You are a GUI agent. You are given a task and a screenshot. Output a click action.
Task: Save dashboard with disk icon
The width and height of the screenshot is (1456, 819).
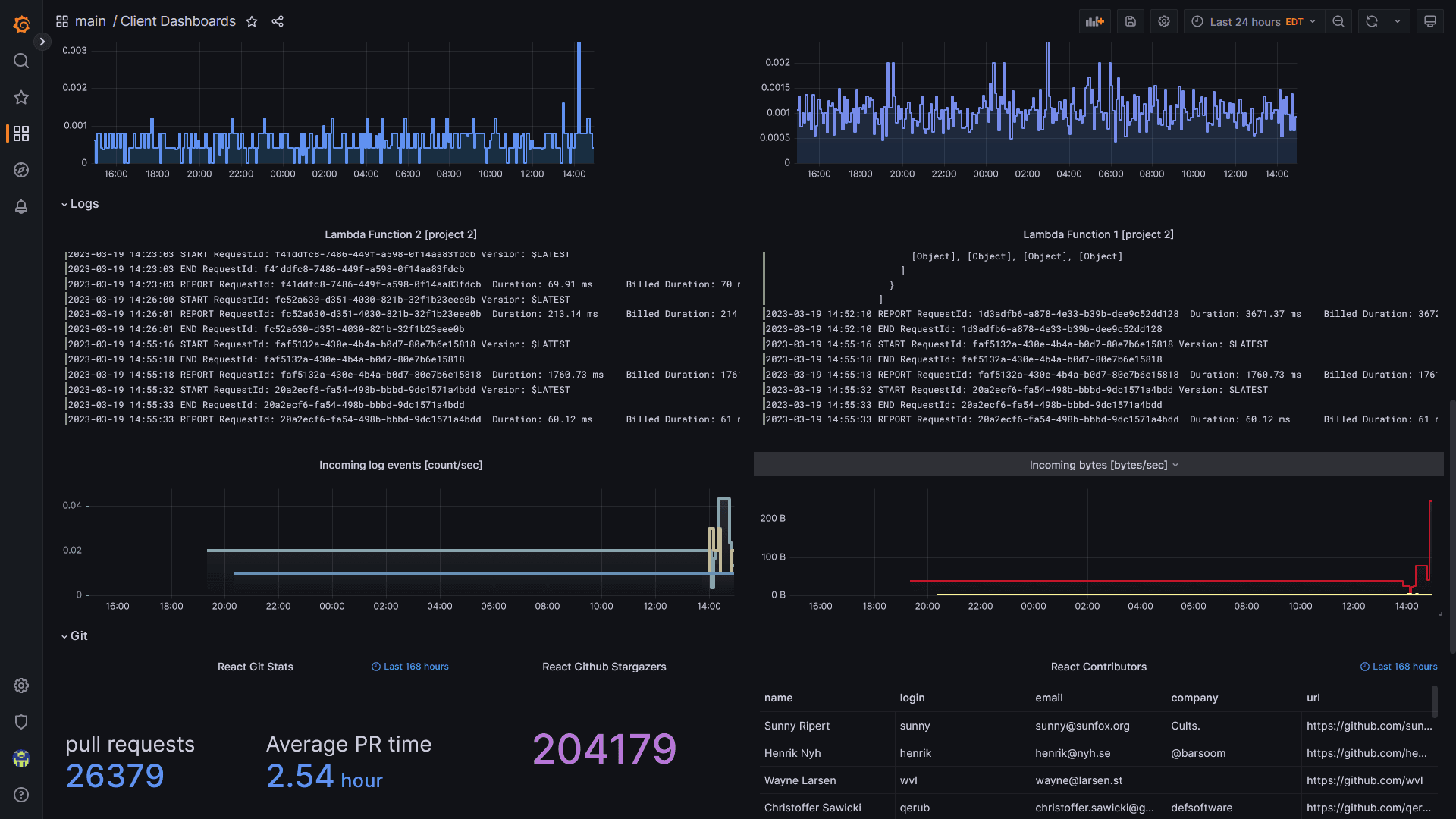click(x=1131, y=21)
